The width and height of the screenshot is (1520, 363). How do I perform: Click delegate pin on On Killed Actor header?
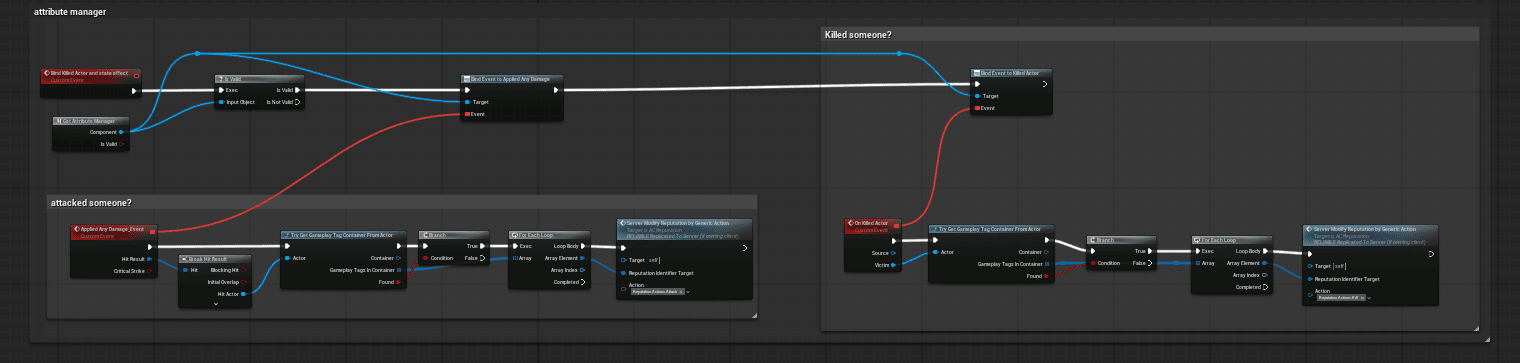point(897,225)
